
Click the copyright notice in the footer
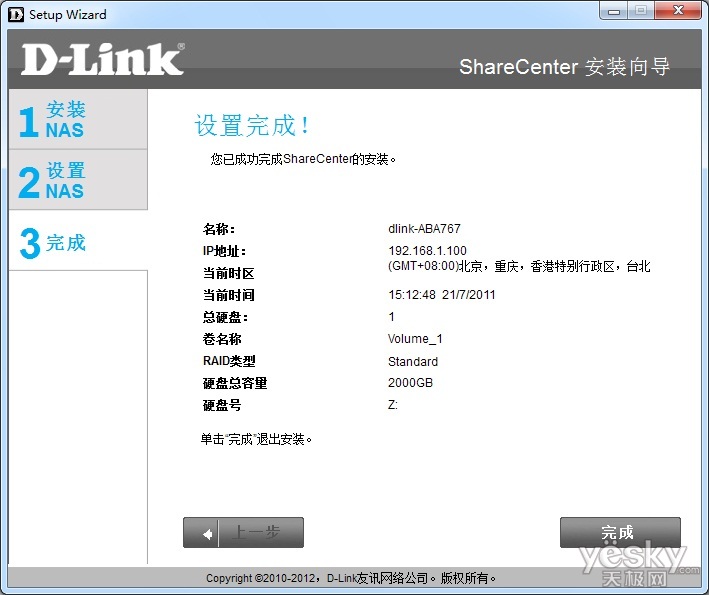[351, 578]
